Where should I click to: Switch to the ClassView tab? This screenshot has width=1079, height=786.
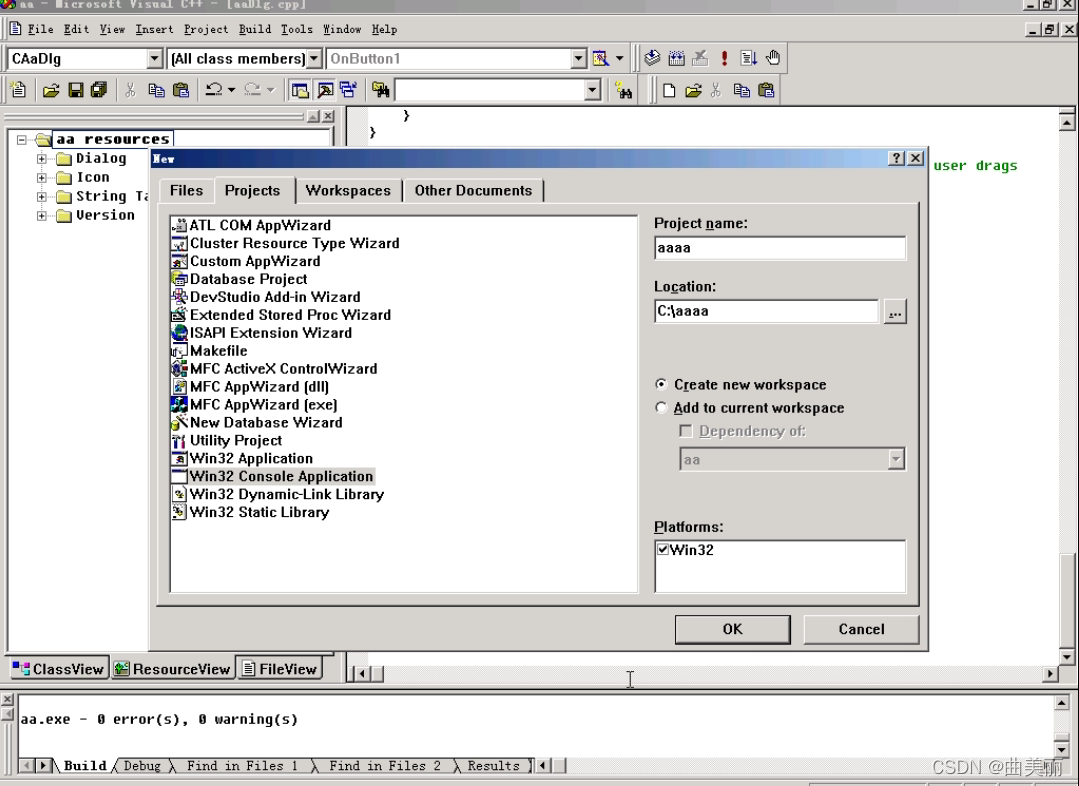click(x=58, y=669)
